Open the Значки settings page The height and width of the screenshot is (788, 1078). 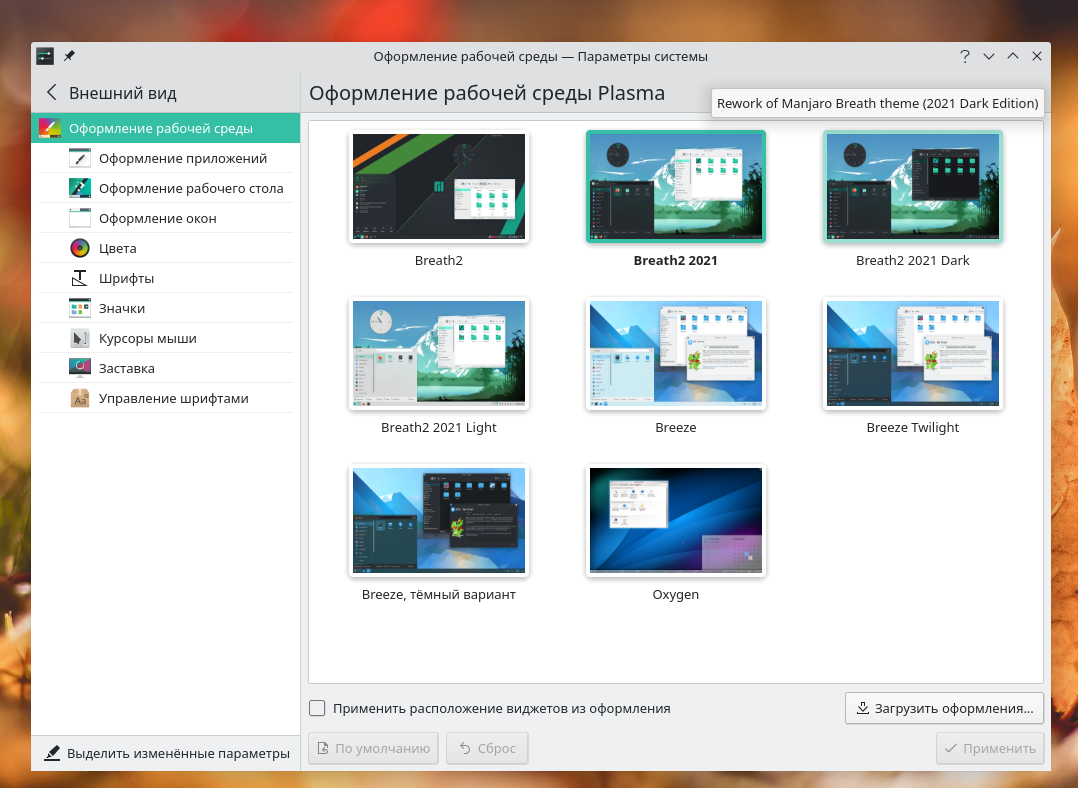[166, 308]
